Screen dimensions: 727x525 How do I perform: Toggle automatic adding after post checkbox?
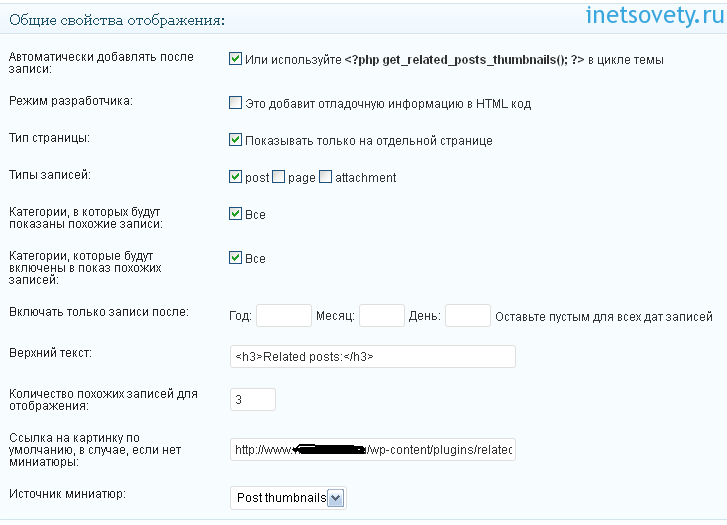point(236,59)
